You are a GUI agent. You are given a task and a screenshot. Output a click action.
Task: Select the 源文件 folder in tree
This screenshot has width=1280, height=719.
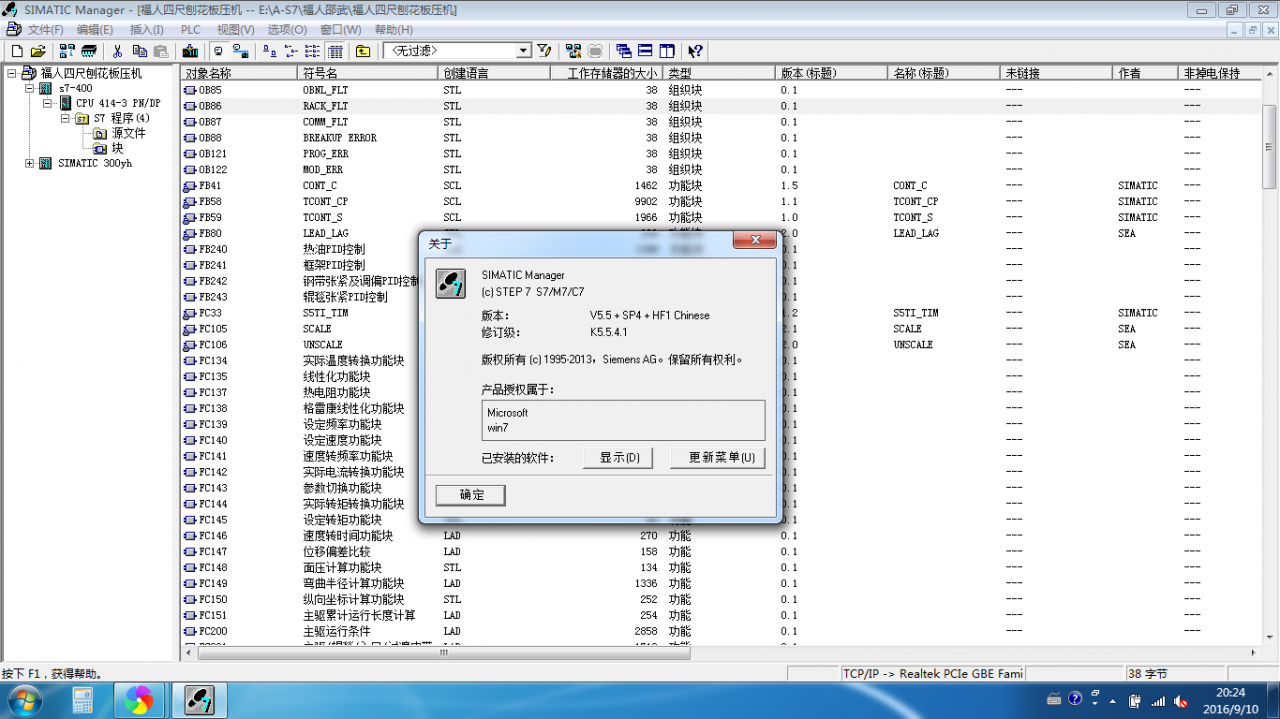click(128, 133)
